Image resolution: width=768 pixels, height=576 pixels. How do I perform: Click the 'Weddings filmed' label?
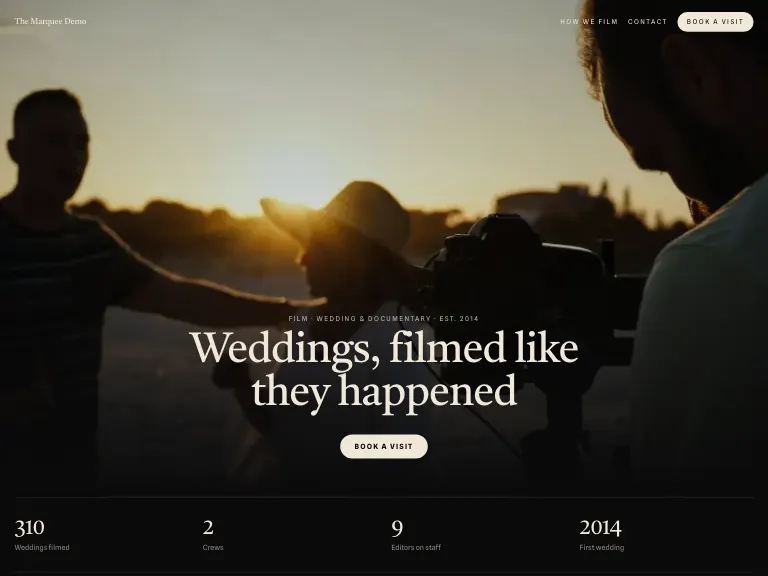tap(42, 547)
